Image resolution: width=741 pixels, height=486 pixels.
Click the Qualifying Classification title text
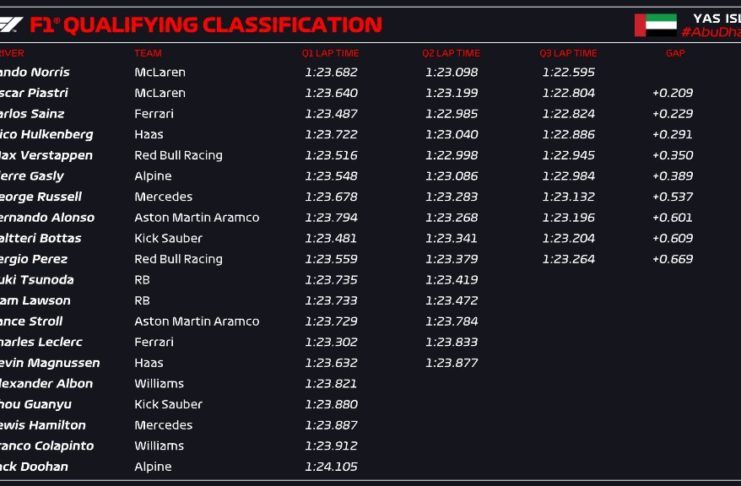pyautogui.click(x=205, y=25)
